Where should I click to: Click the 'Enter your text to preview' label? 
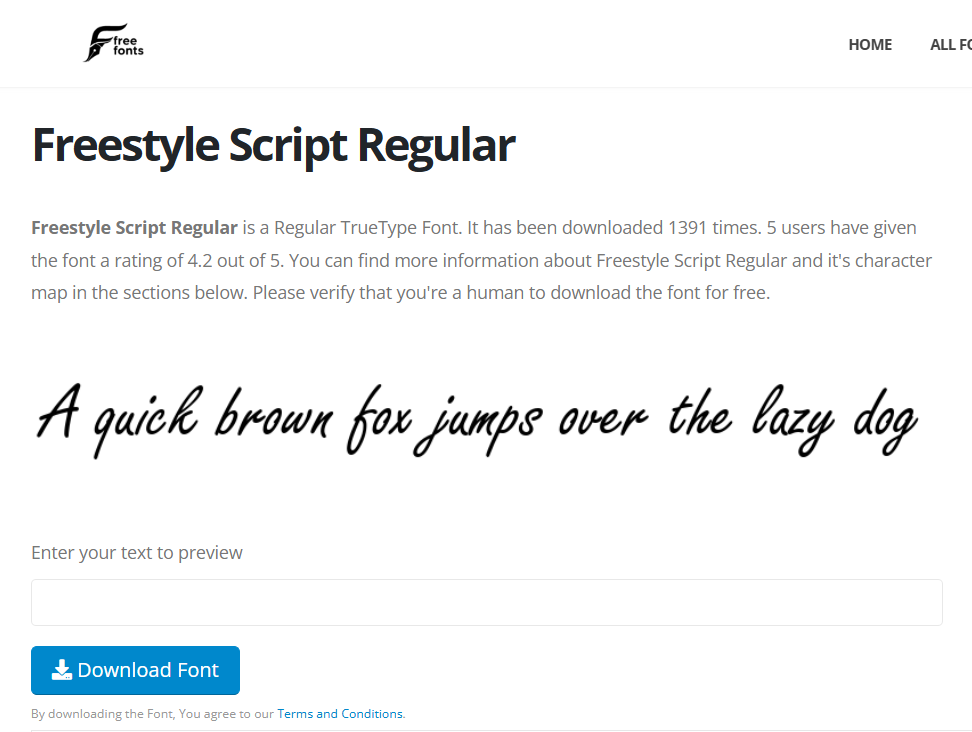(137, 553)
